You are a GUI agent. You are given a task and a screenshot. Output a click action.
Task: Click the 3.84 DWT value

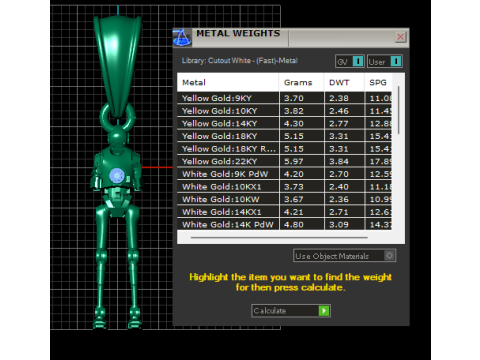339,162
